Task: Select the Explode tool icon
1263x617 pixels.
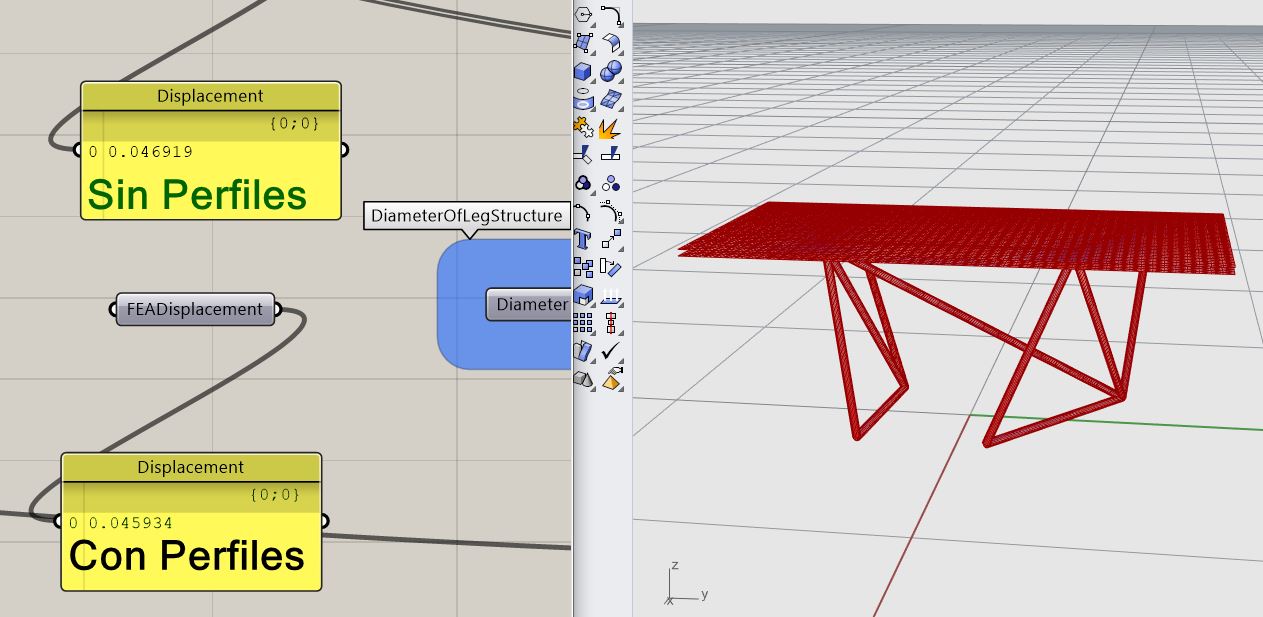Action: pos(611,127)
